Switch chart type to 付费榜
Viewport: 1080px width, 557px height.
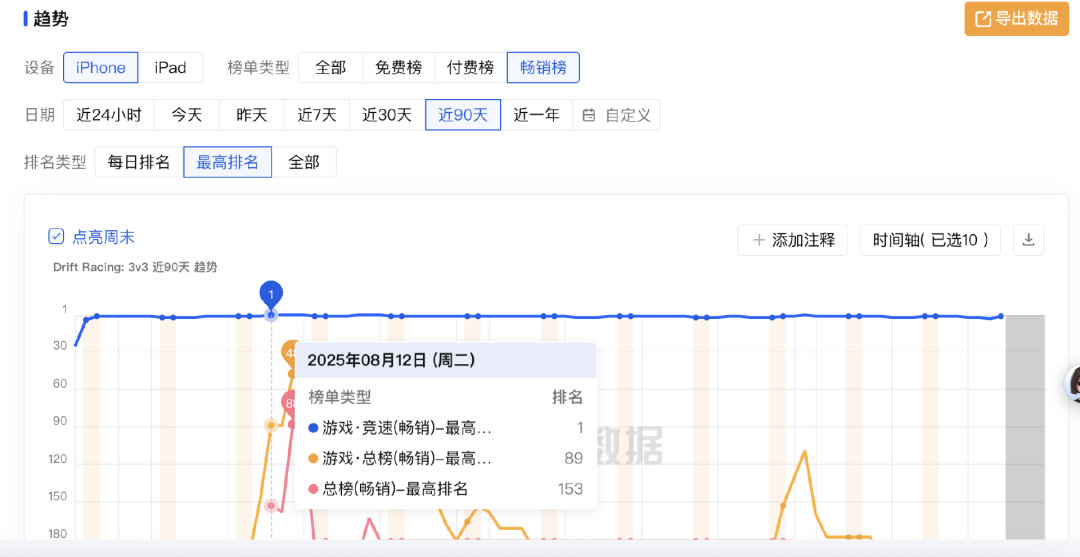click(470, 67)
